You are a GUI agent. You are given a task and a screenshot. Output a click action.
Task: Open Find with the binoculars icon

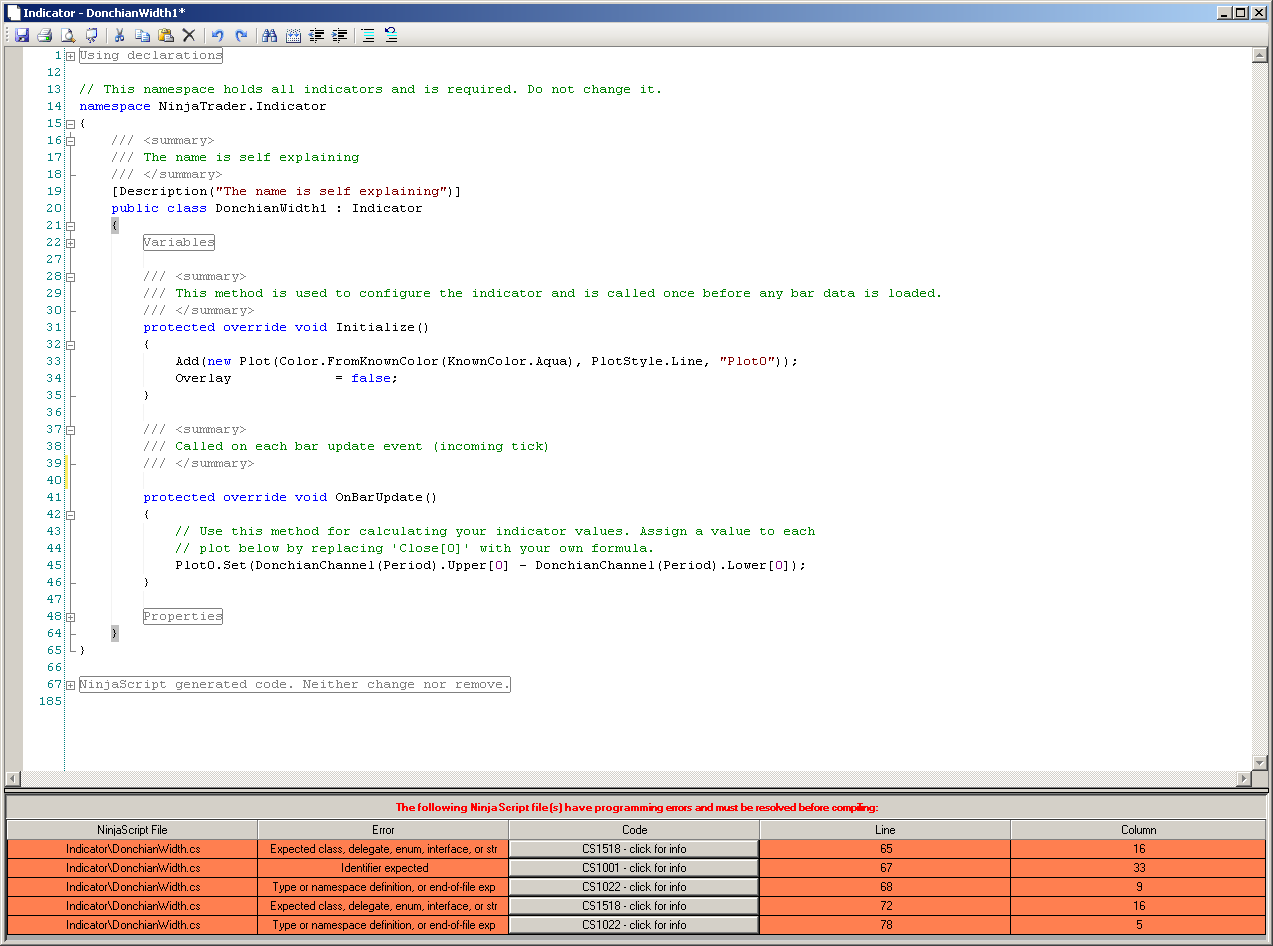pyautogui.click(x=269, y=35)
